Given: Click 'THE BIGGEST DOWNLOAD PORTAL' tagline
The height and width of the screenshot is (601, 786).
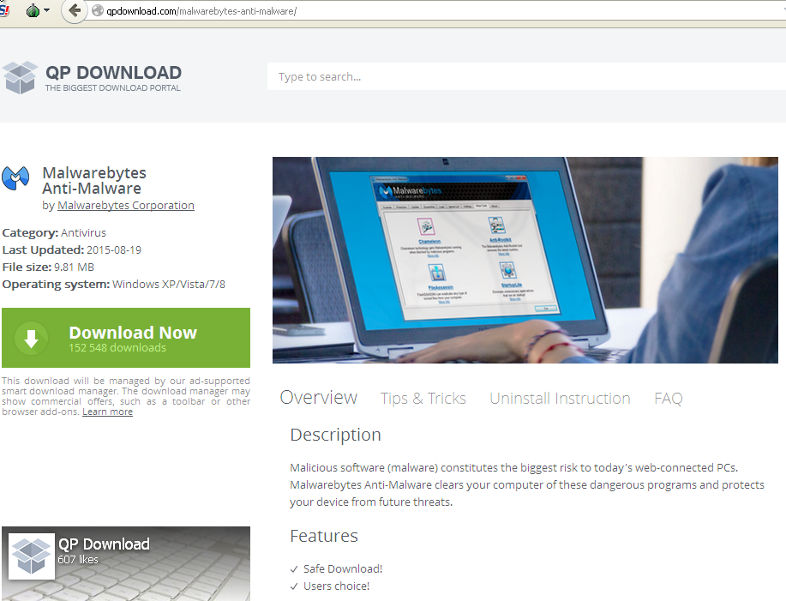Looking at the screenshot, I should tap(113, 88).
